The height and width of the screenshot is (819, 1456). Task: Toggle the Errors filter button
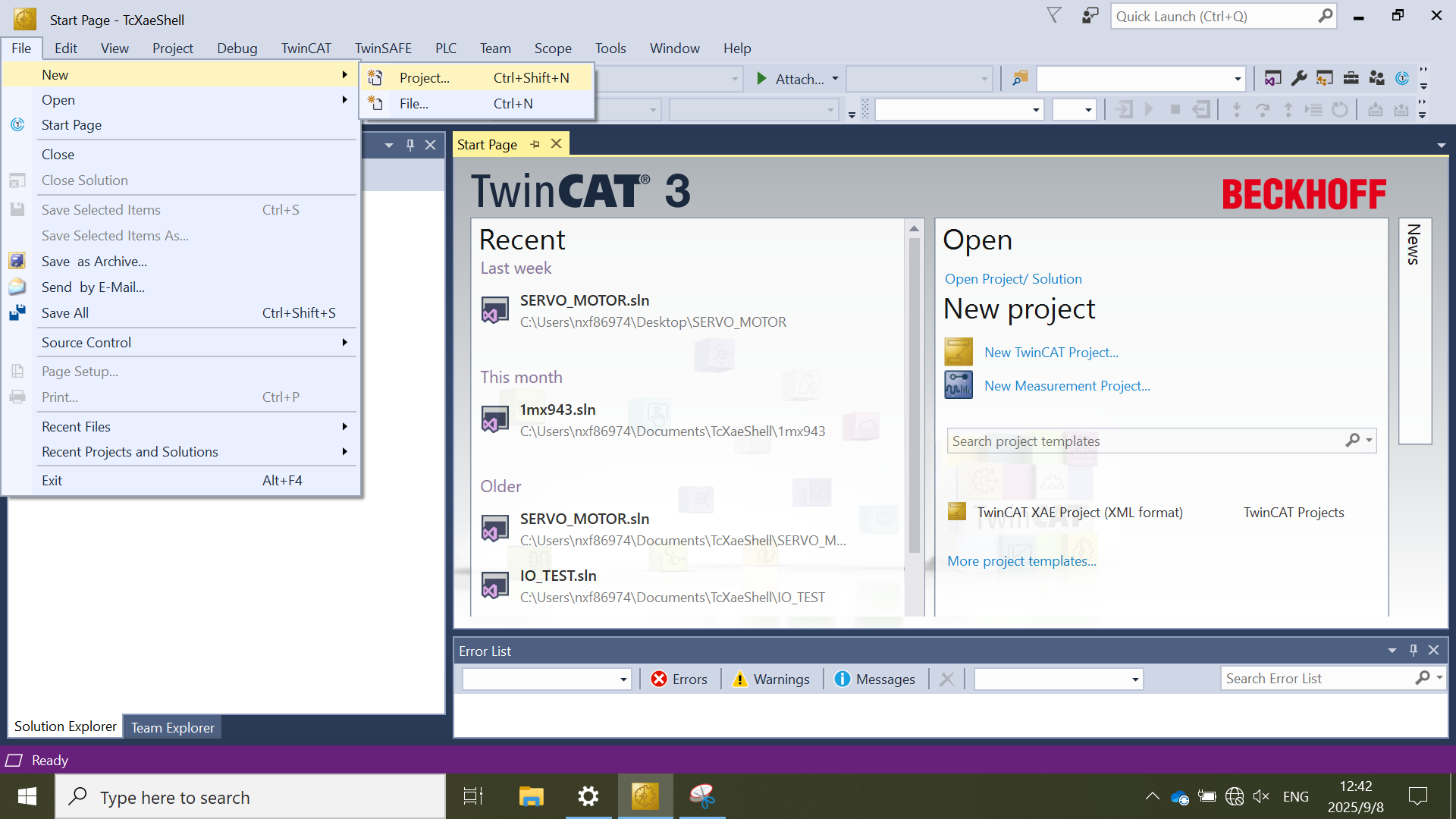(679, 679)
